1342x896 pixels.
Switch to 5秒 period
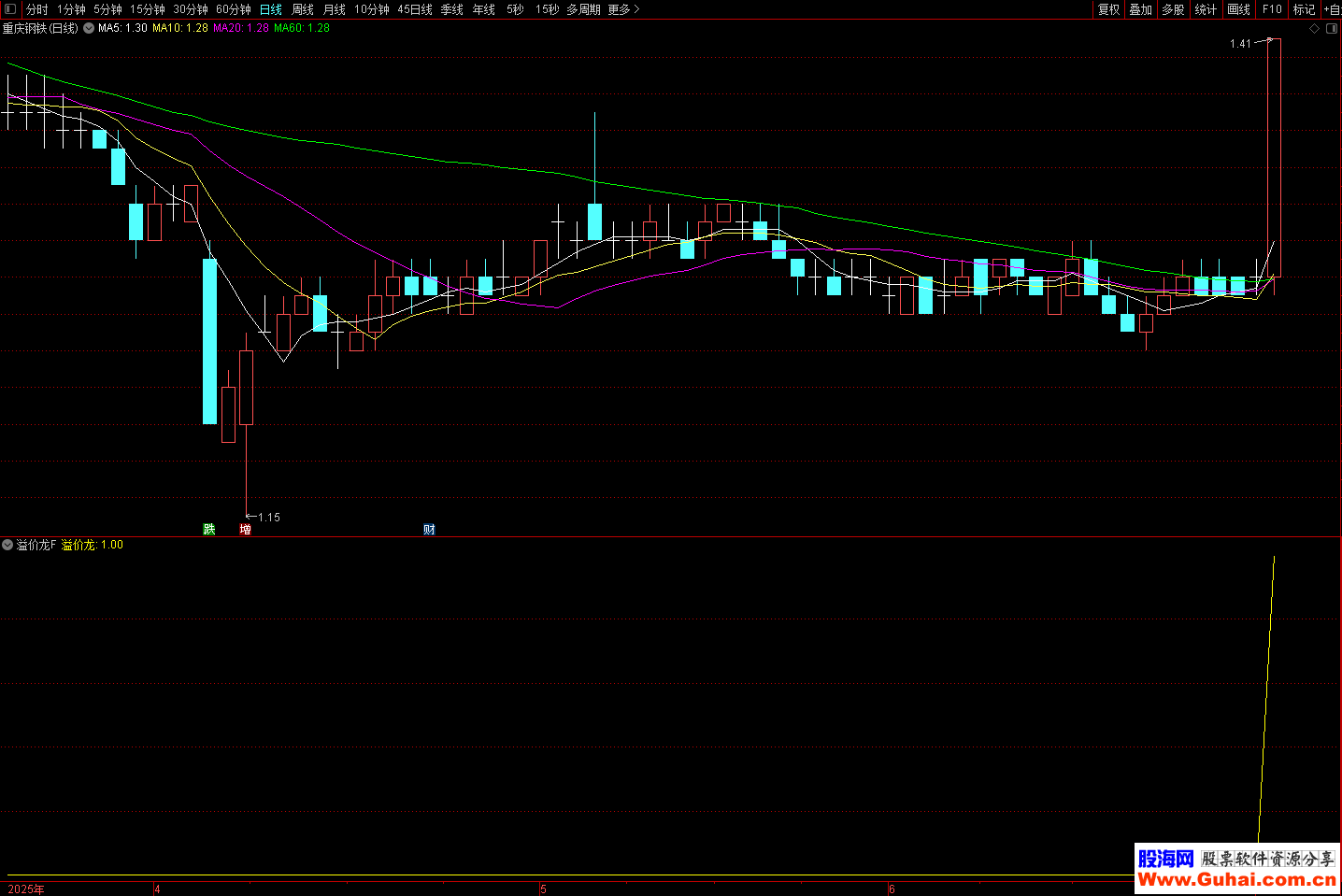click(x=516, y=9)
